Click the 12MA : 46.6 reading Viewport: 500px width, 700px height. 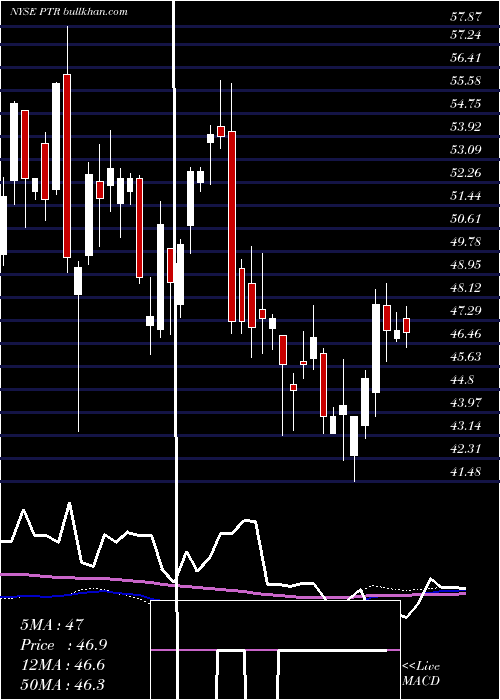coord(62,665)
